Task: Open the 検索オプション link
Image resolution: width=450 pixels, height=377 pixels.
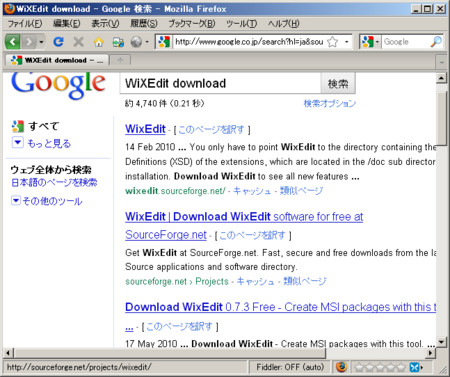Action: click(x=330, y=103)
